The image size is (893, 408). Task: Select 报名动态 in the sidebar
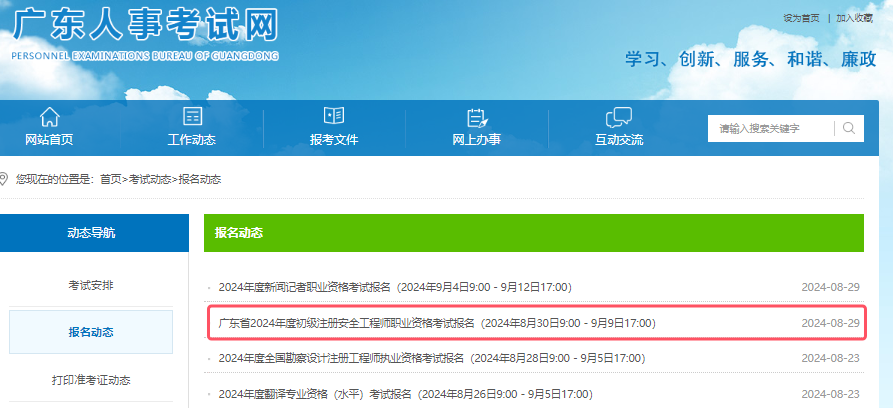coord(91,332)
